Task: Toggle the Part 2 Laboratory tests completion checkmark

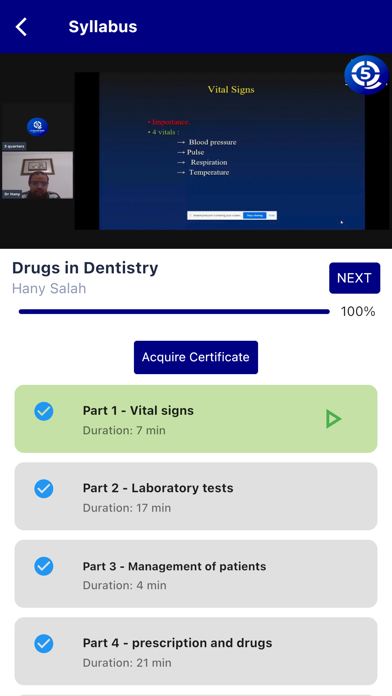Action: click(44, 489)
